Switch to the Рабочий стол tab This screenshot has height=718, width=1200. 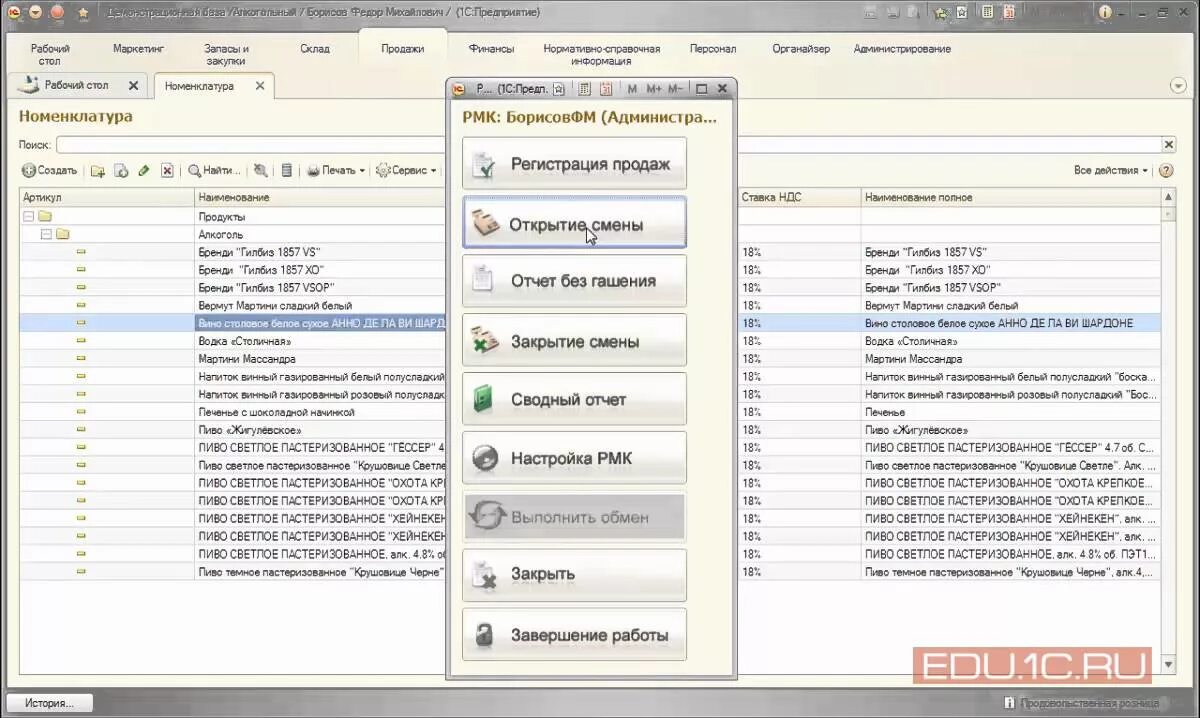(76, 86)
